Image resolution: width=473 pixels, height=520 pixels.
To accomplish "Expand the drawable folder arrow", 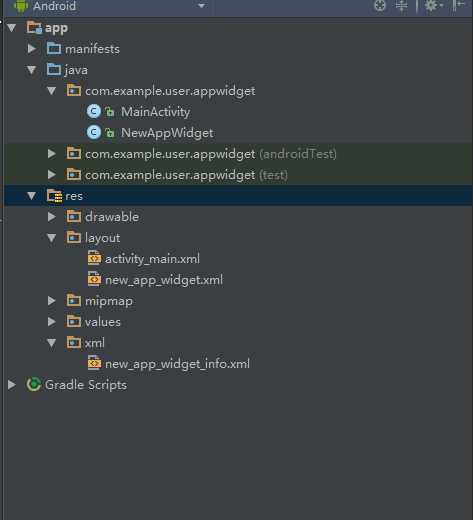I will [52, 217].
